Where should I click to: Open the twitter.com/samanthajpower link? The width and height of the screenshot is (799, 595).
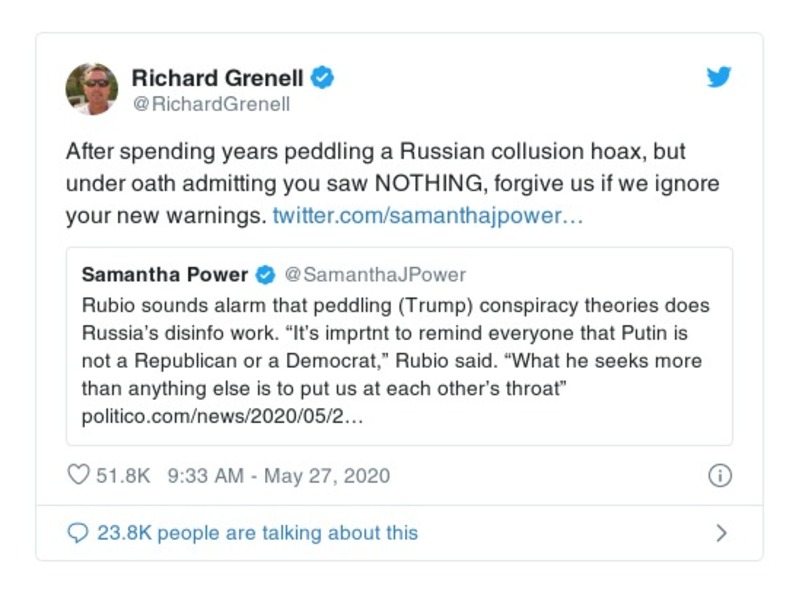[427, 216]
